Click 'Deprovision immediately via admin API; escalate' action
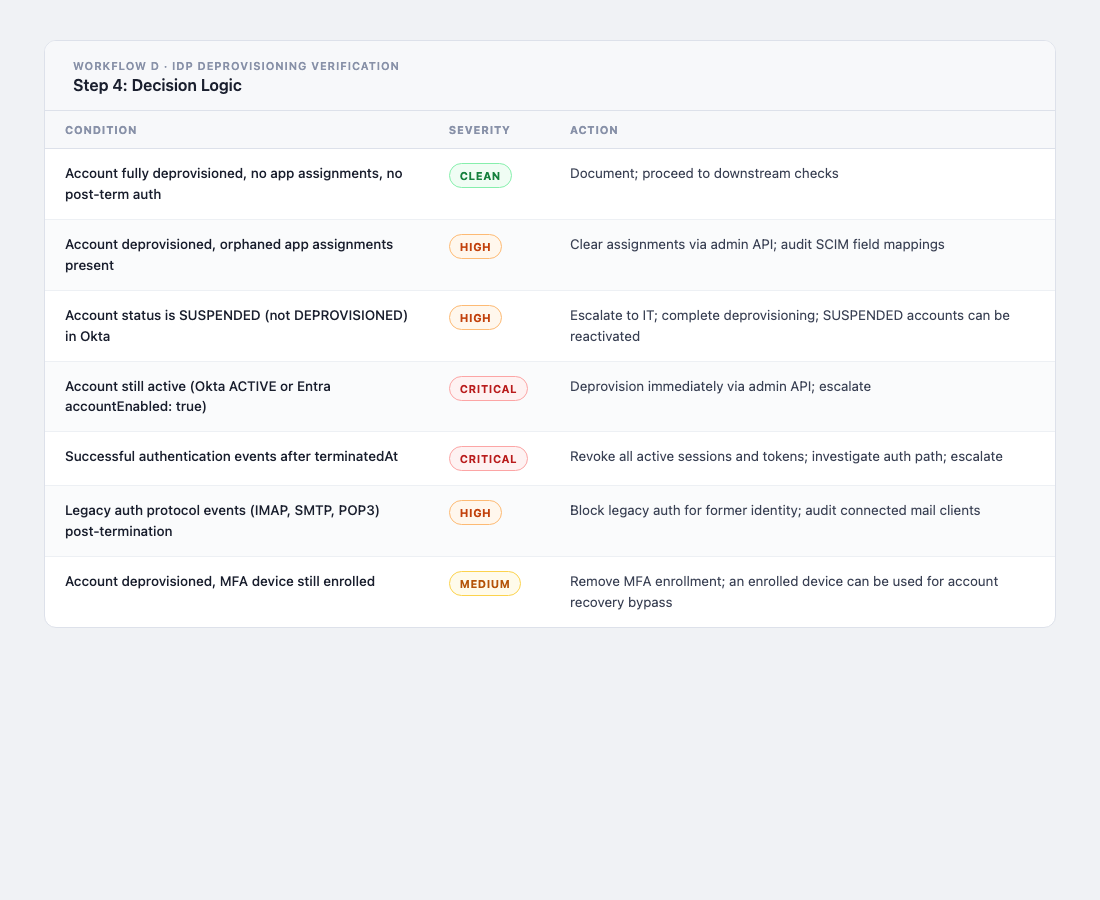Image resolution: width=1100 pixels, height=900 pixels. [x=720, y=387]
